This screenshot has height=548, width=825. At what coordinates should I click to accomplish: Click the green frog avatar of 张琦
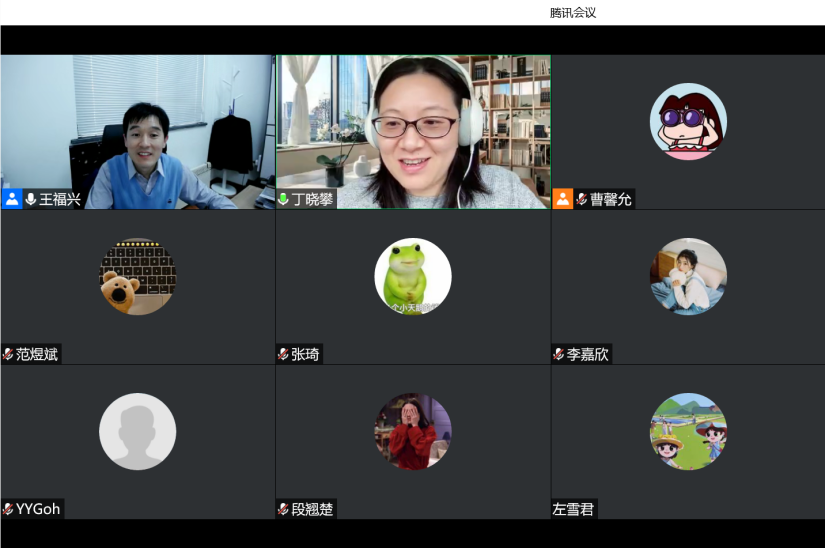(x=413, y=276)
